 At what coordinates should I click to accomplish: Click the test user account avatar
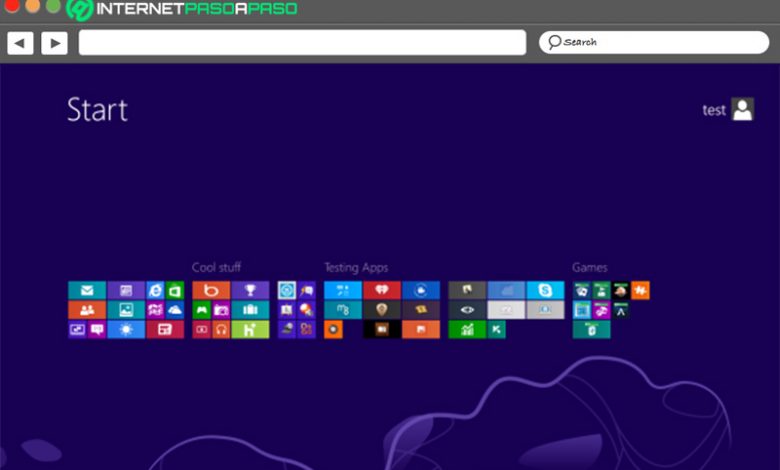743,109
